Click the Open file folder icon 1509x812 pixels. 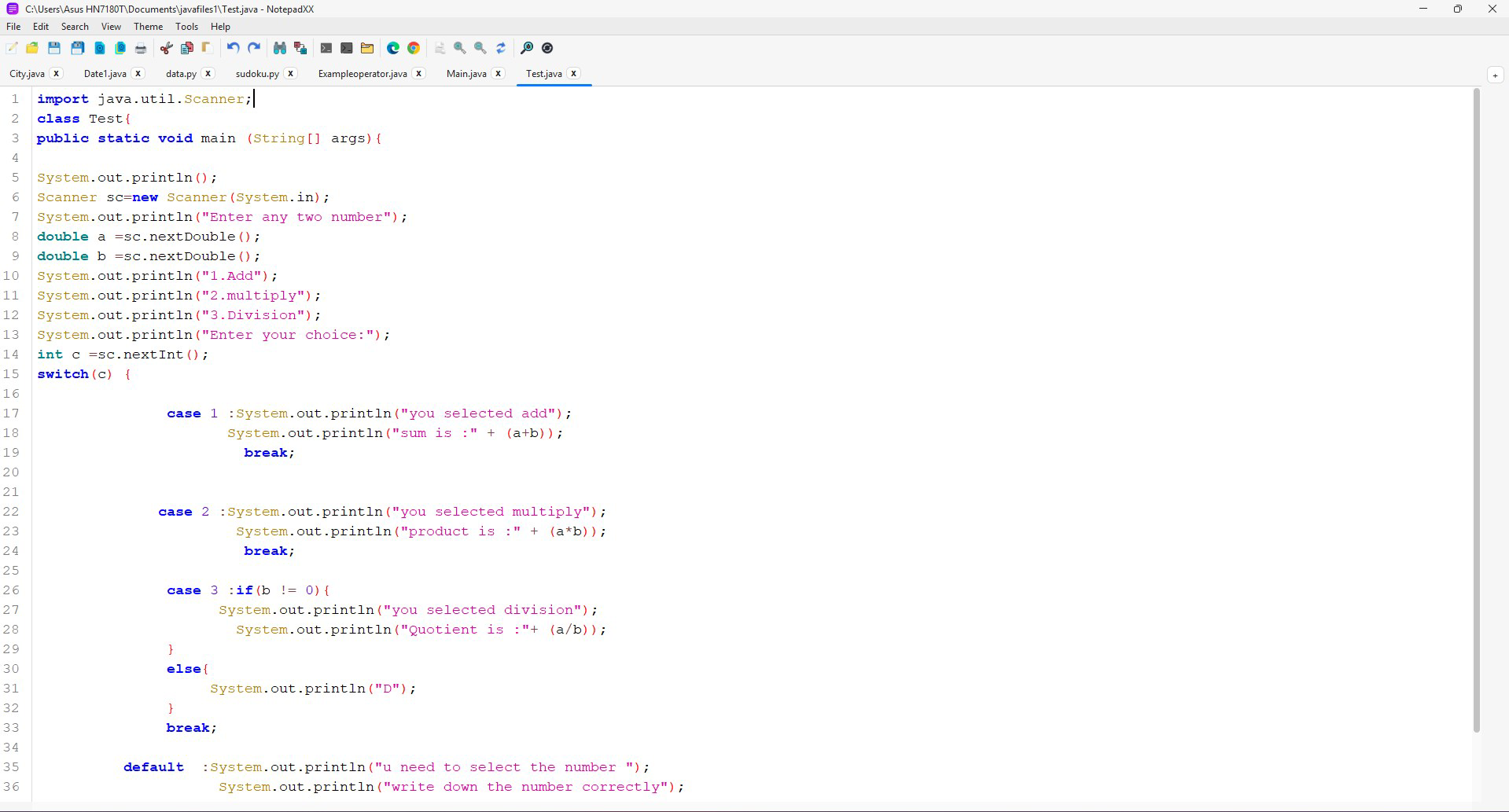point(32,48)
